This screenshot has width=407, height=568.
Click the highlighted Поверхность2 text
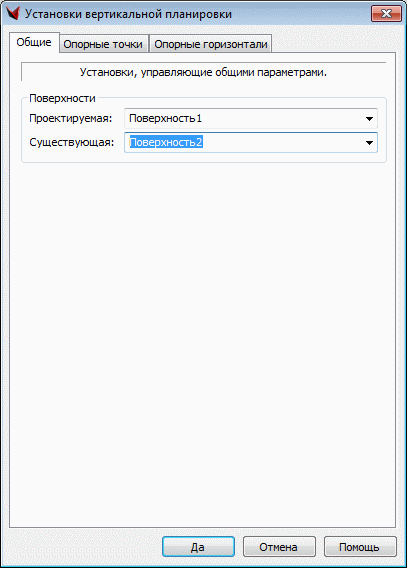click(166, 142)
